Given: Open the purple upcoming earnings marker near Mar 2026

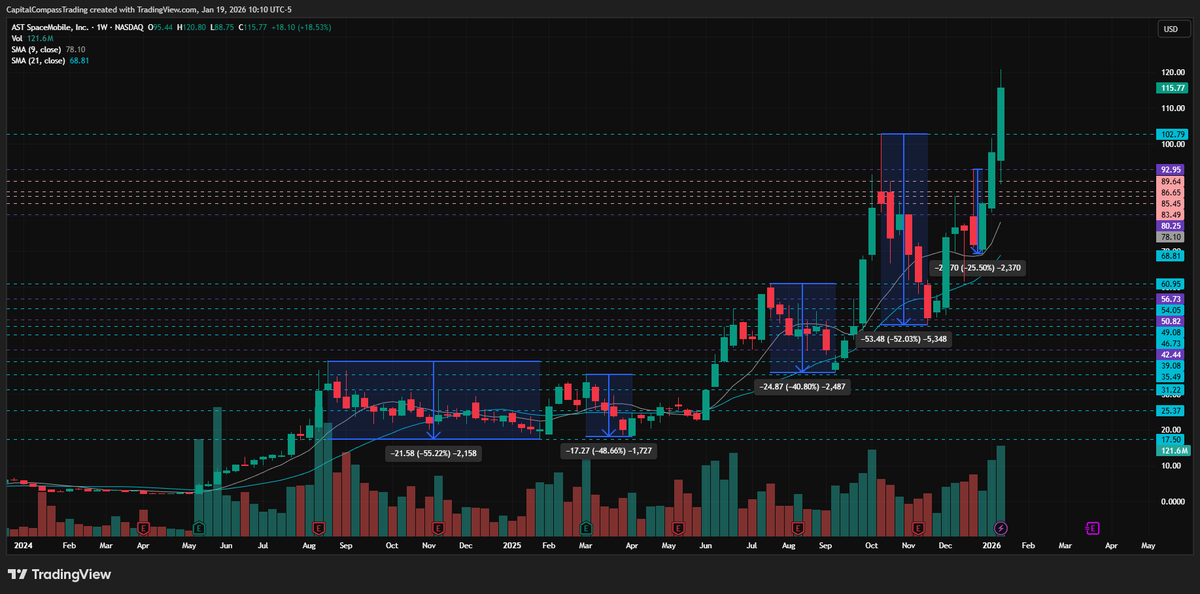Looking at the screenshot, I should click(x=1092, y=526).
